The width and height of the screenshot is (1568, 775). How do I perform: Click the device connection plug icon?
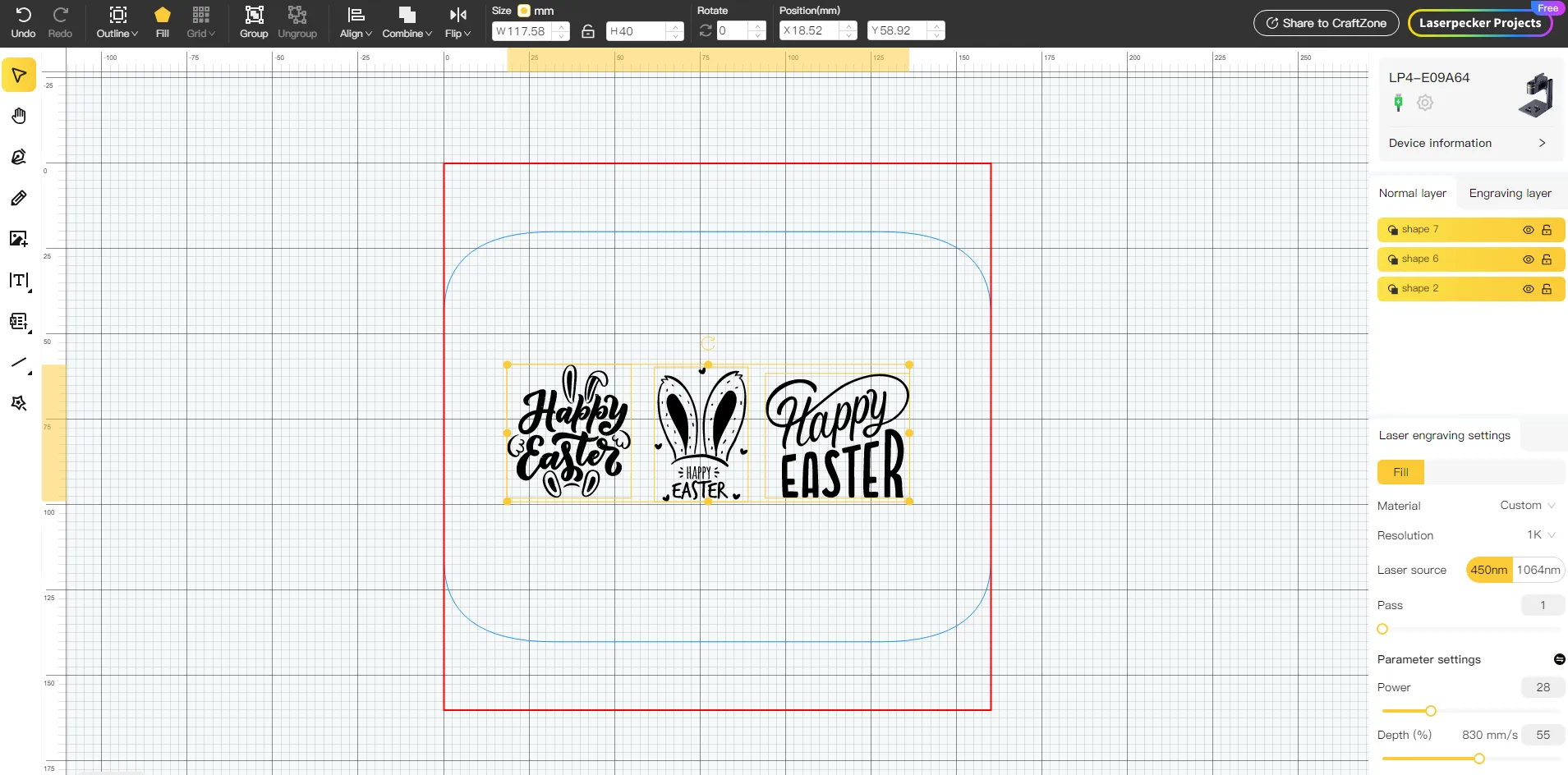1398,103
